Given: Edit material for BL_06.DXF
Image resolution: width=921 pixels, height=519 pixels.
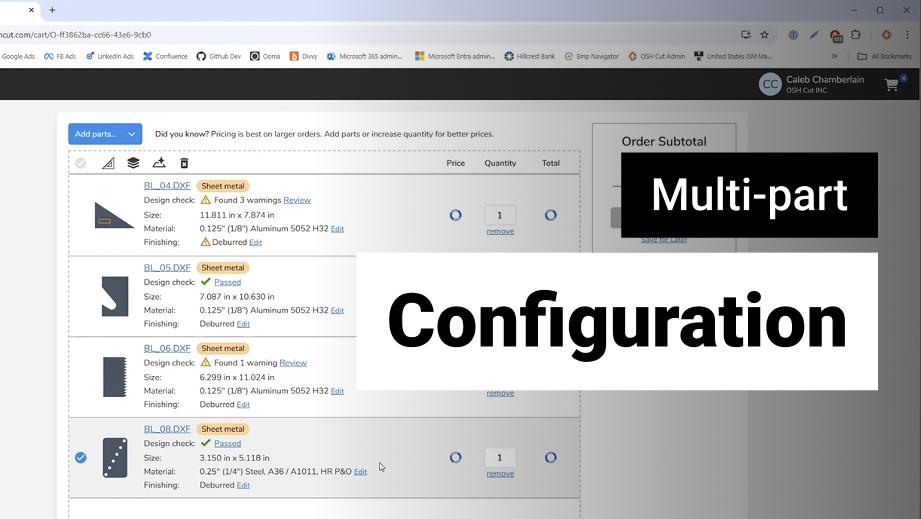Looking at the screenshot, I should coord(337,391).
